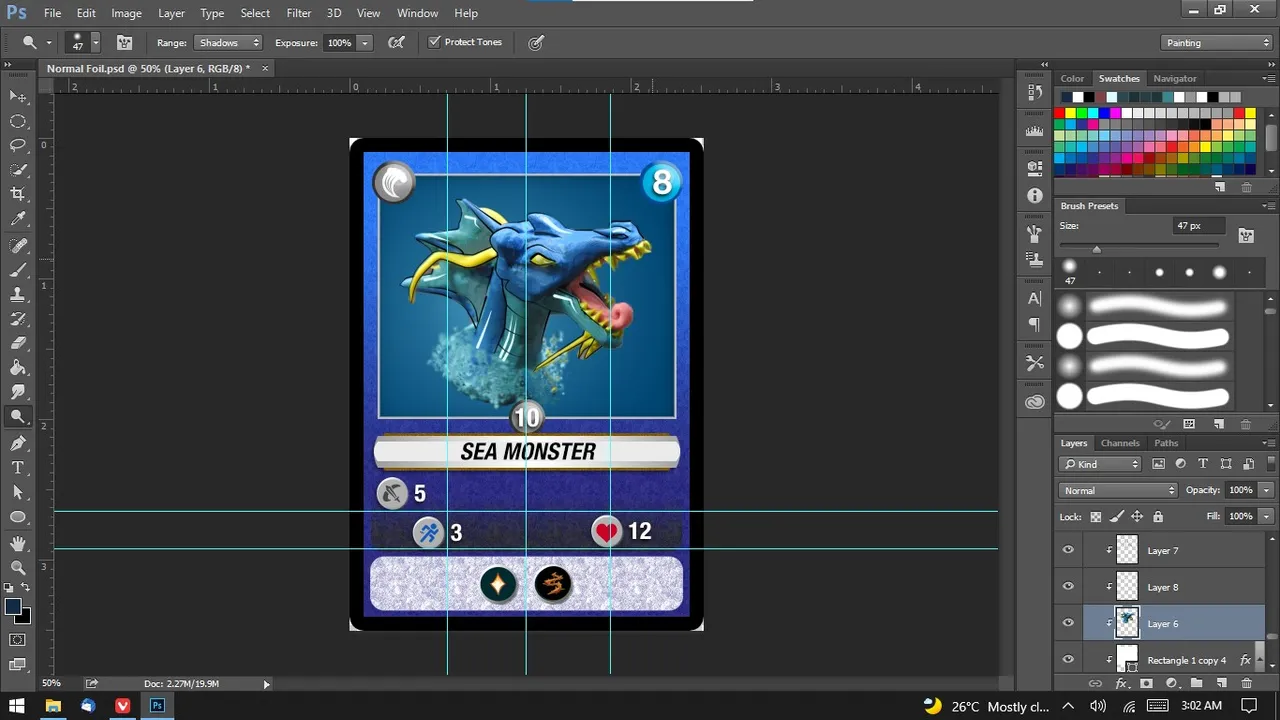This screenshot has height=720, width=1280.
Task: Switch to the Paths tab
Action: point(1166,443)
